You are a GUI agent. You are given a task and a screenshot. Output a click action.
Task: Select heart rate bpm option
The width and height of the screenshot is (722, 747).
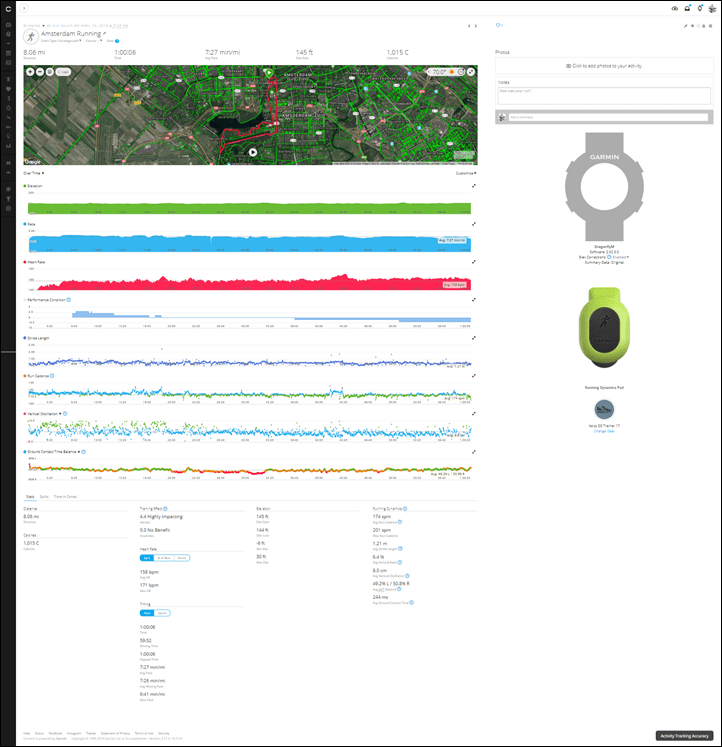click(x=147, y=558)
